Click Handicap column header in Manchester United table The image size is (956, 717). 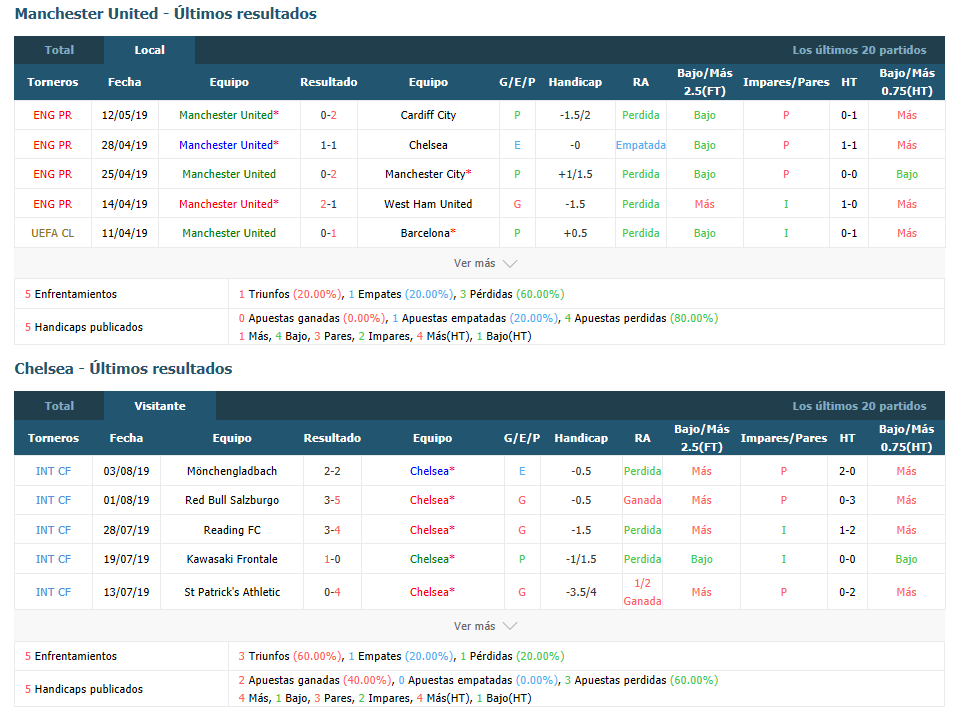pyautogui.click(x=575, y=82)
